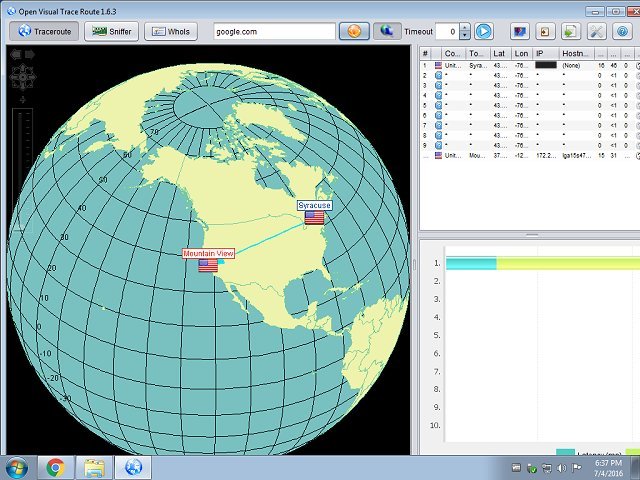The width and height of the screenshot is (640, 480).
Task: Click the globe button beside Timeout
Action: click(387, 31)
